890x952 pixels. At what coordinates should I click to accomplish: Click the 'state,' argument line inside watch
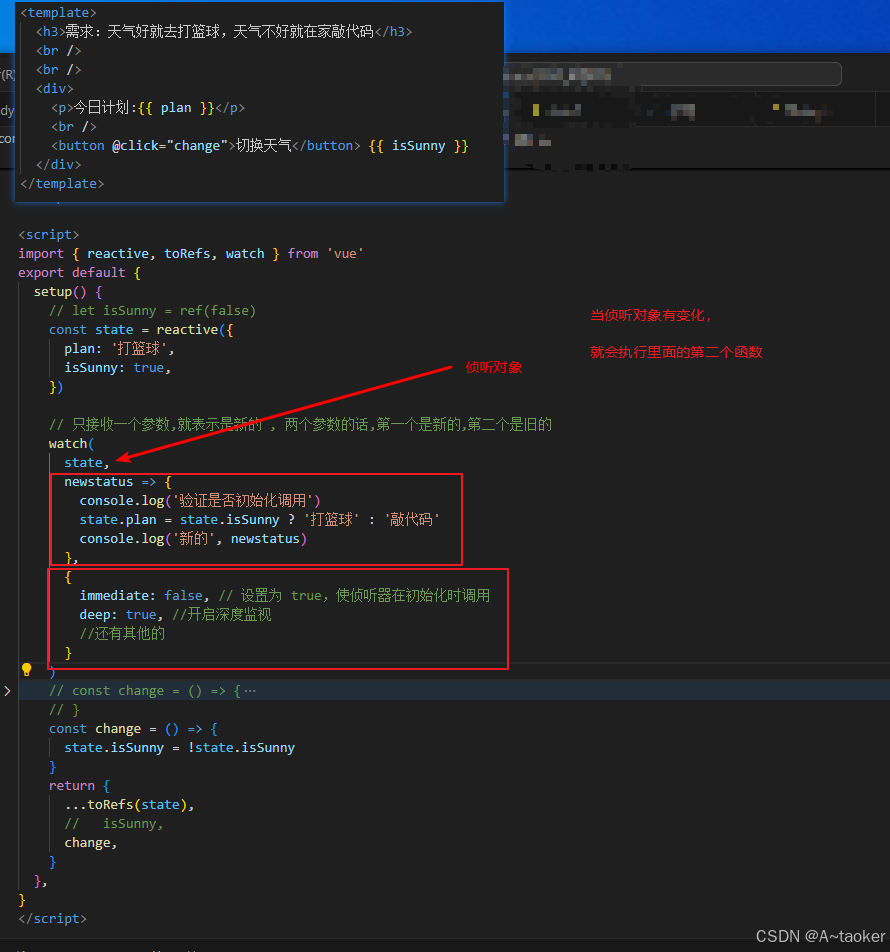click(x=87, y=463)
